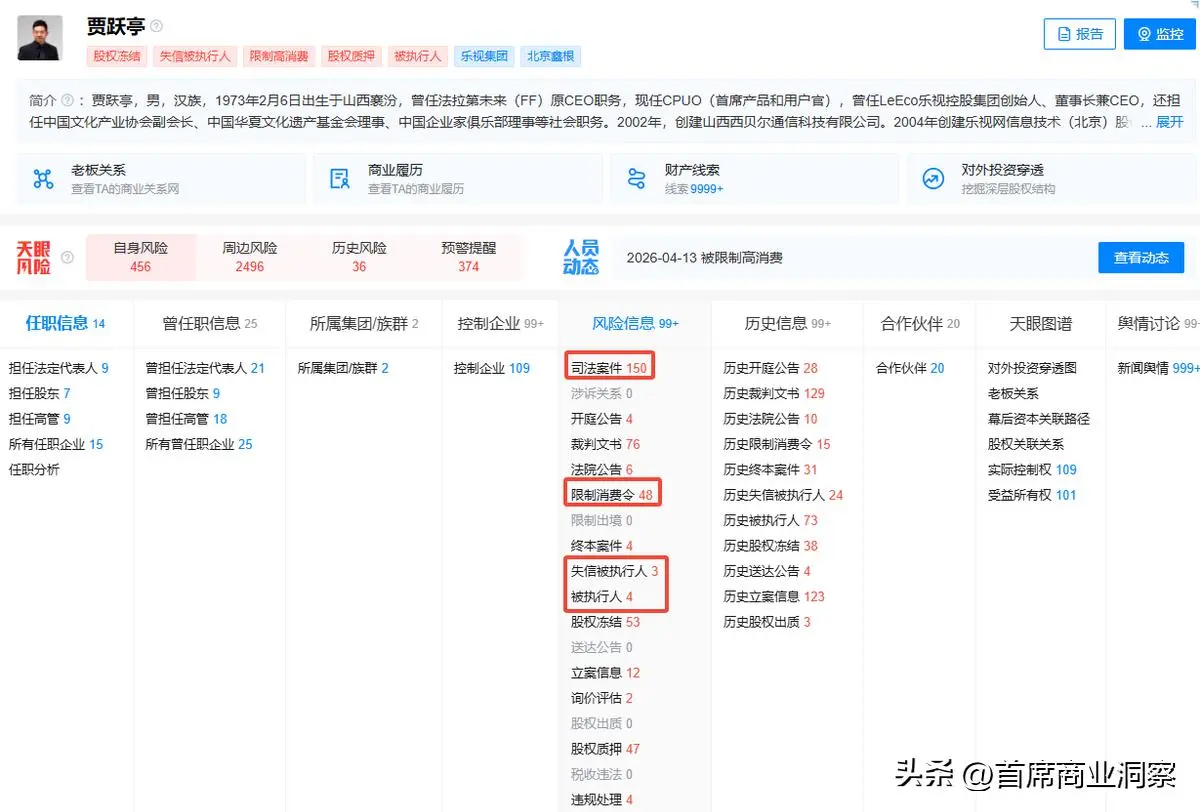The width and height of the screenshot is (1200, 812).
Task: Open 司法案件 150 entry
Action: (x=609, y=368)
